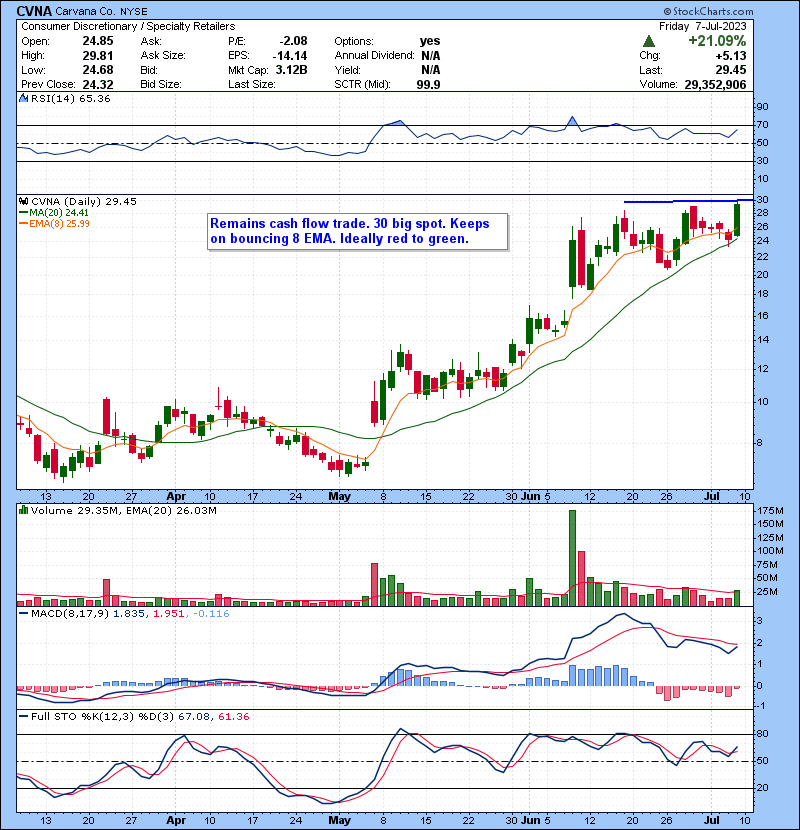Screen dimensions: 800x830
Task: Click the Open value 24.85
Action: pyautogui.click(x=98, y=41)
